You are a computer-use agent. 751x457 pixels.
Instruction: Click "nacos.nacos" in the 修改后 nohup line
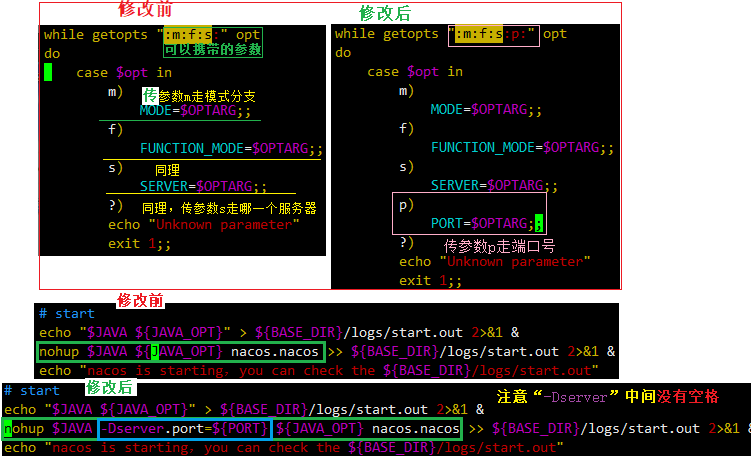tap(416, 429)
